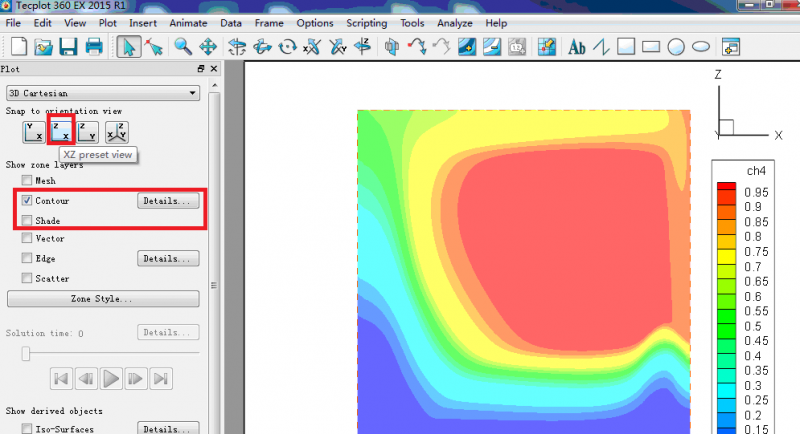Snap to the default 3D orientation view
Image resolution: width=800 pixels, height=434 pixels.
(116, 132)
